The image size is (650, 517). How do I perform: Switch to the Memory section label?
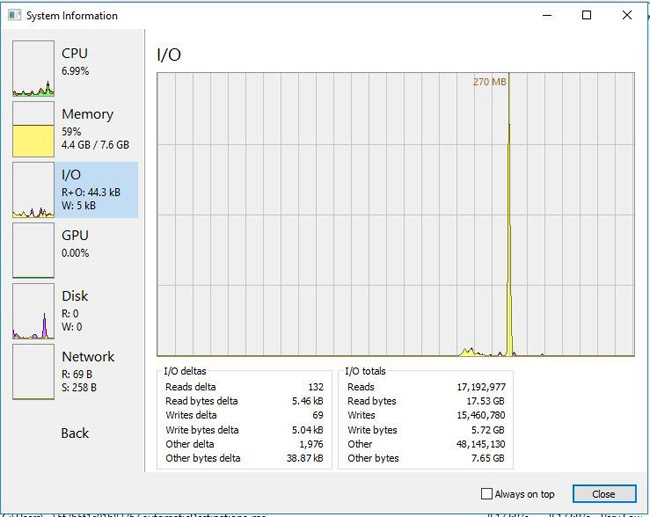pos(87,114)
